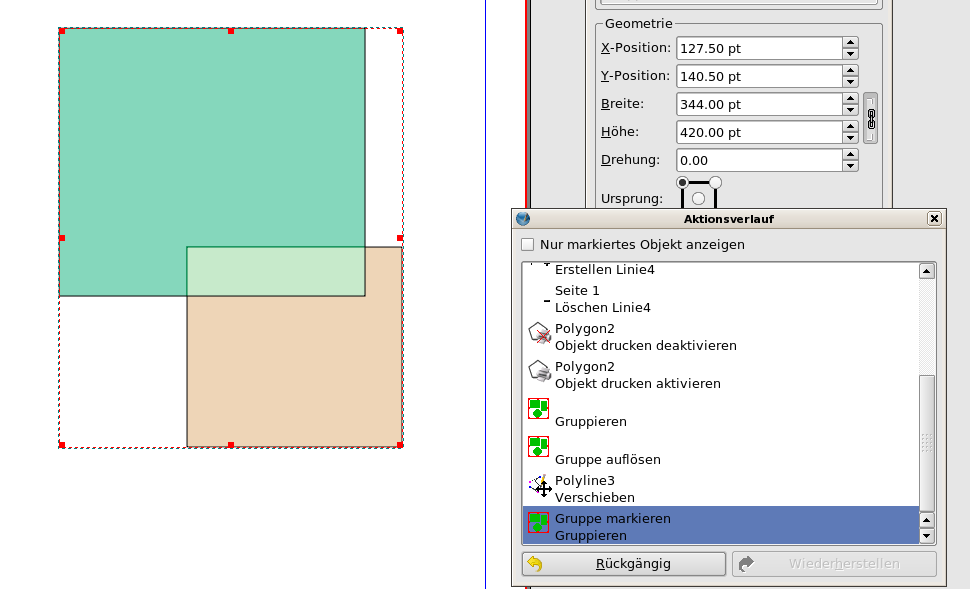Close the Aktionsverlauf window

coord(934,219)
